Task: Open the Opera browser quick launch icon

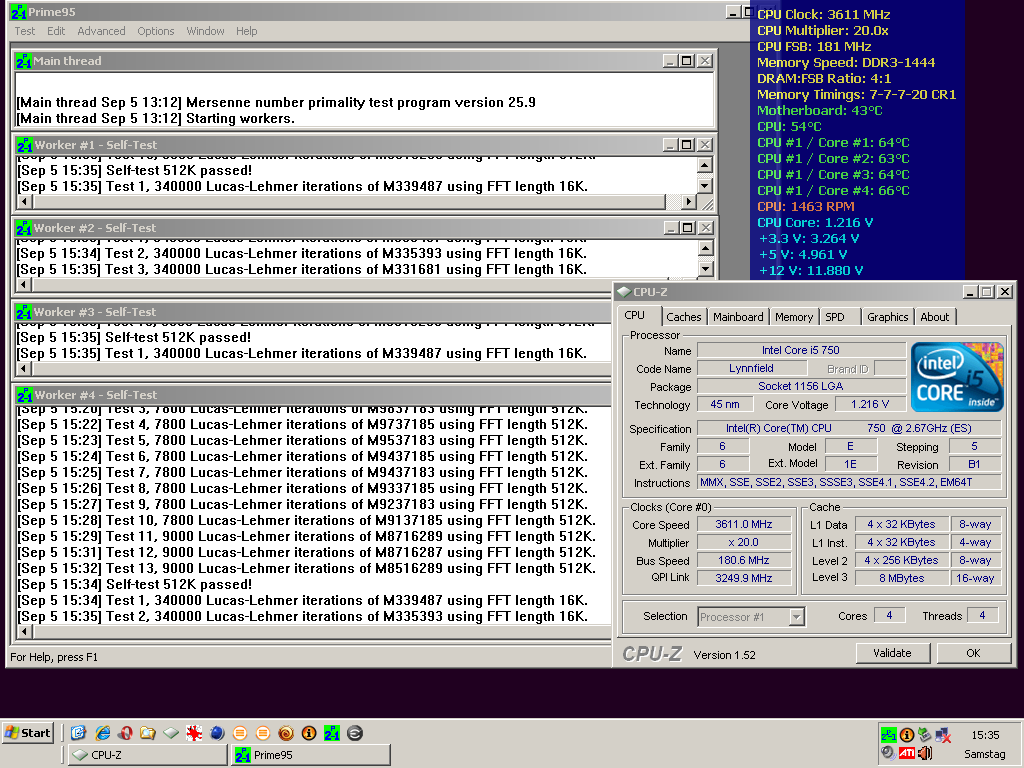Action: click(x=124, y=733)
